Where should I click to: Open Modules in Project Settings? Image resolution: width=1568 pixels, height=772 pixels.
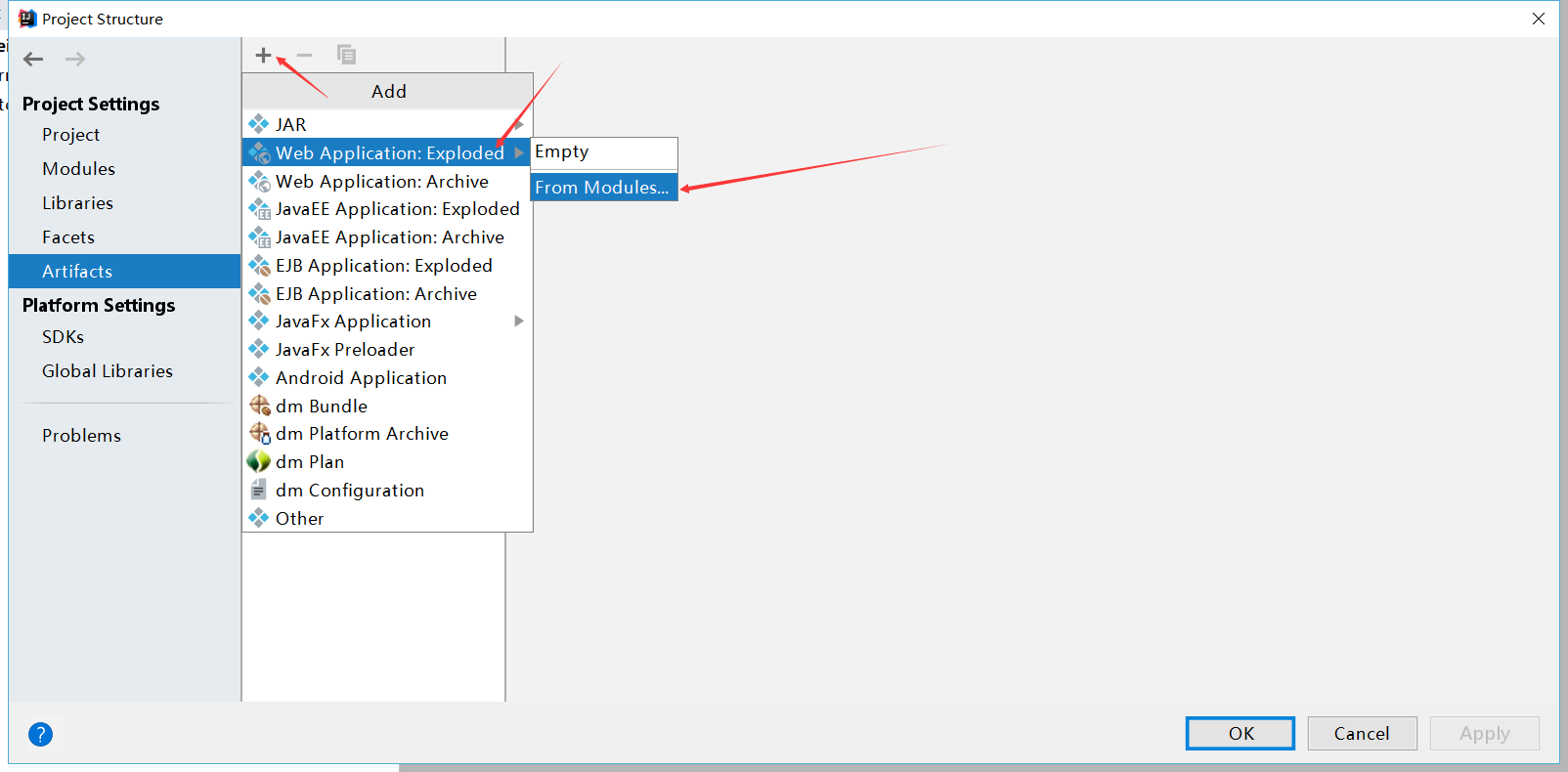[124, 169]
